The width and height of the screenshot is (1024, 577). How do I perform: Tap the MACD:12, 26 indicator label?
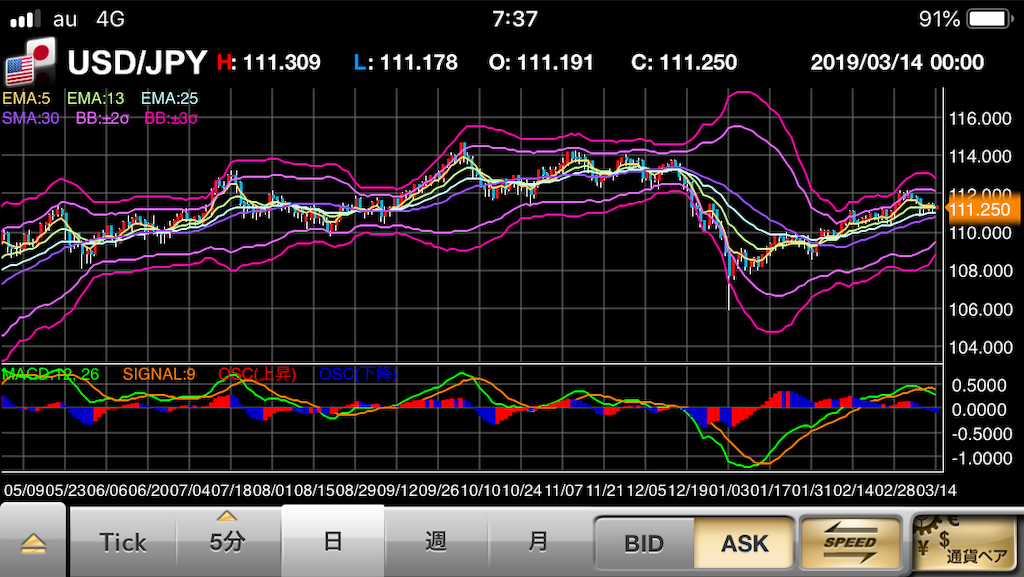[x=51, y=374]
